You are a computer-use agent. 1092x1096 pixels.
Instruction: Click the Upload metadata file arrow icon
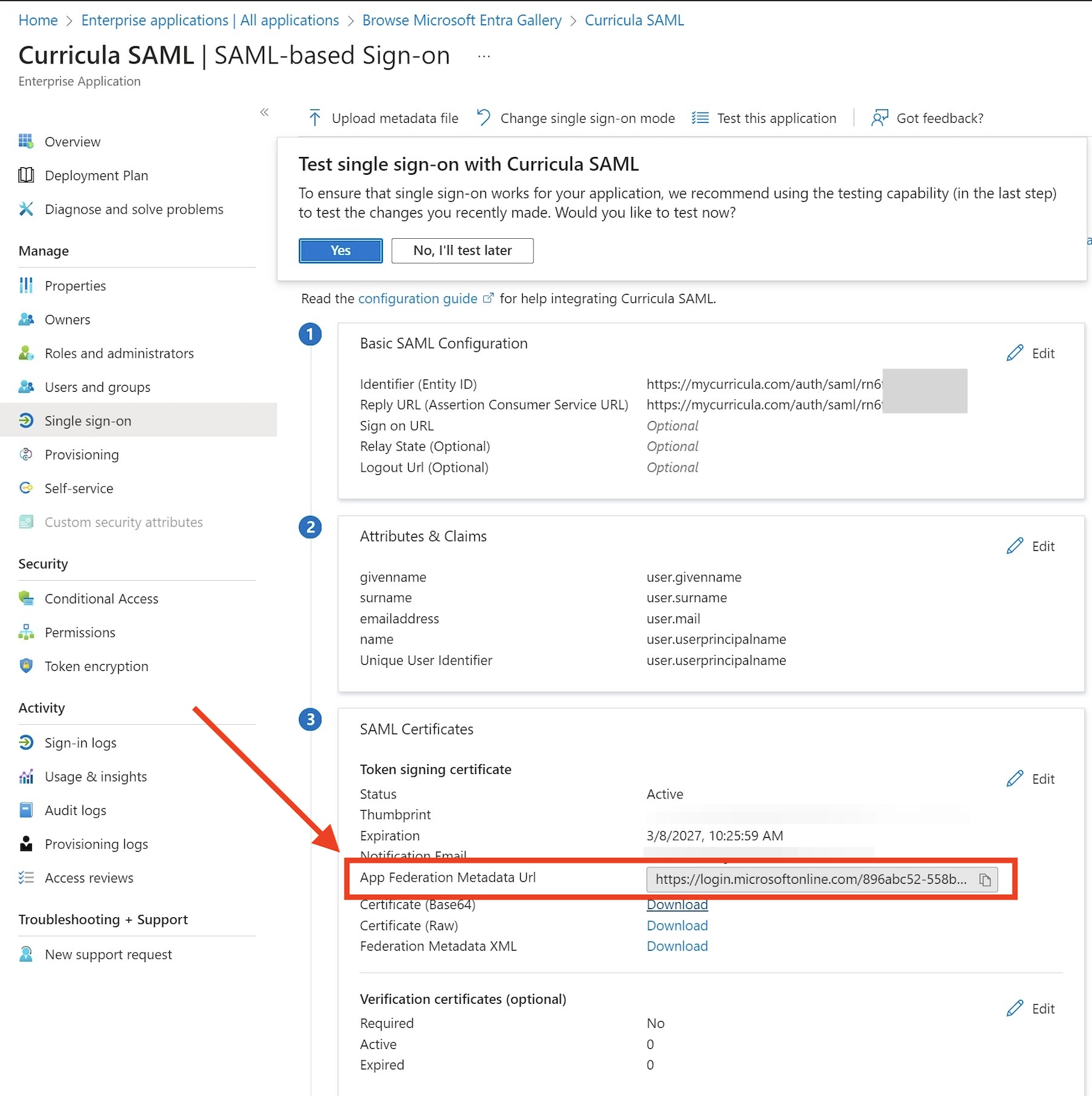tap(315, 118)
